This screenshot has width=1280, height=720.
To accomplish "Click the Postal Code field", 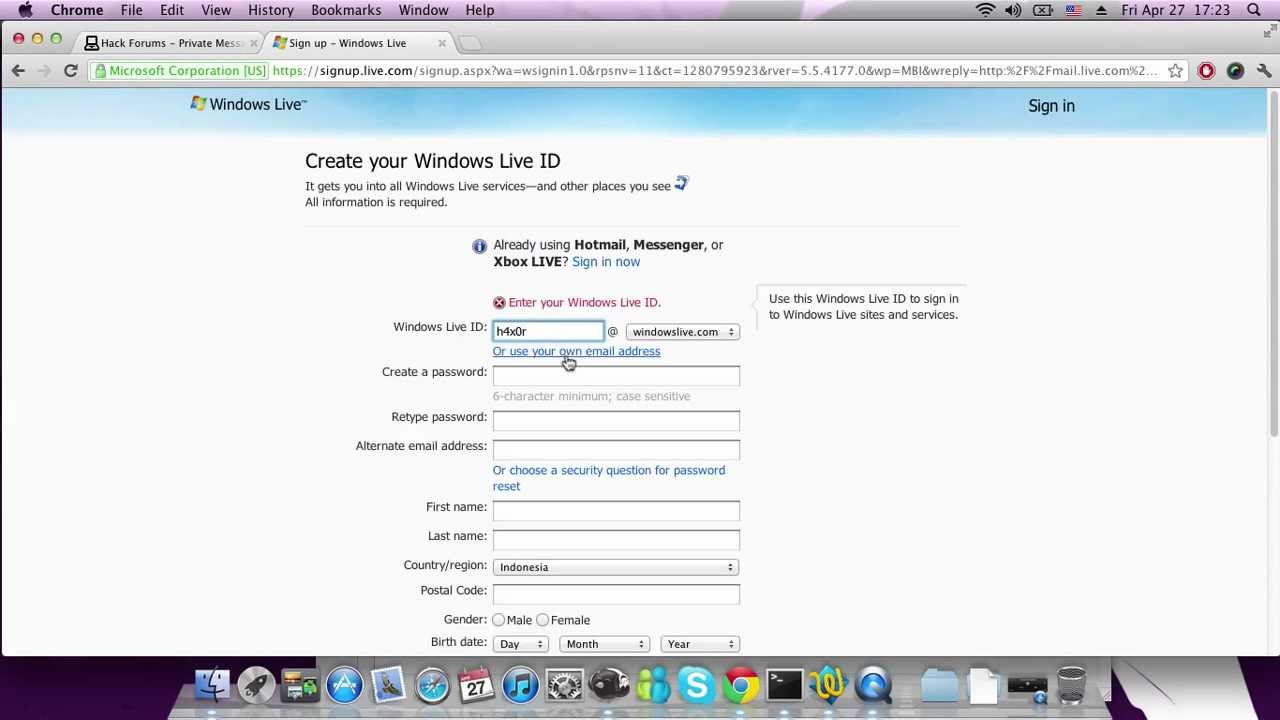I will click(616, 593).
